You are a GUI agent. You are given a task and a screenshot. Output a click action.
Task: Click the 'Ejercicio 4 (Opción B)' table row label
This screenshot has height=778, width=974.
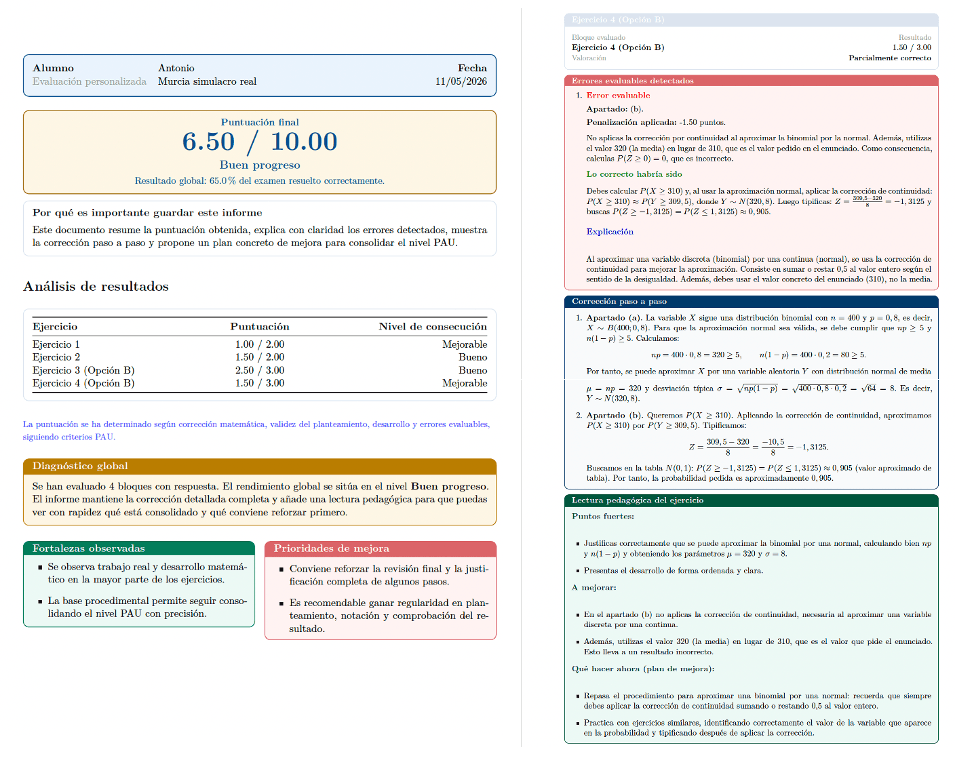click(x=83, y=383)
